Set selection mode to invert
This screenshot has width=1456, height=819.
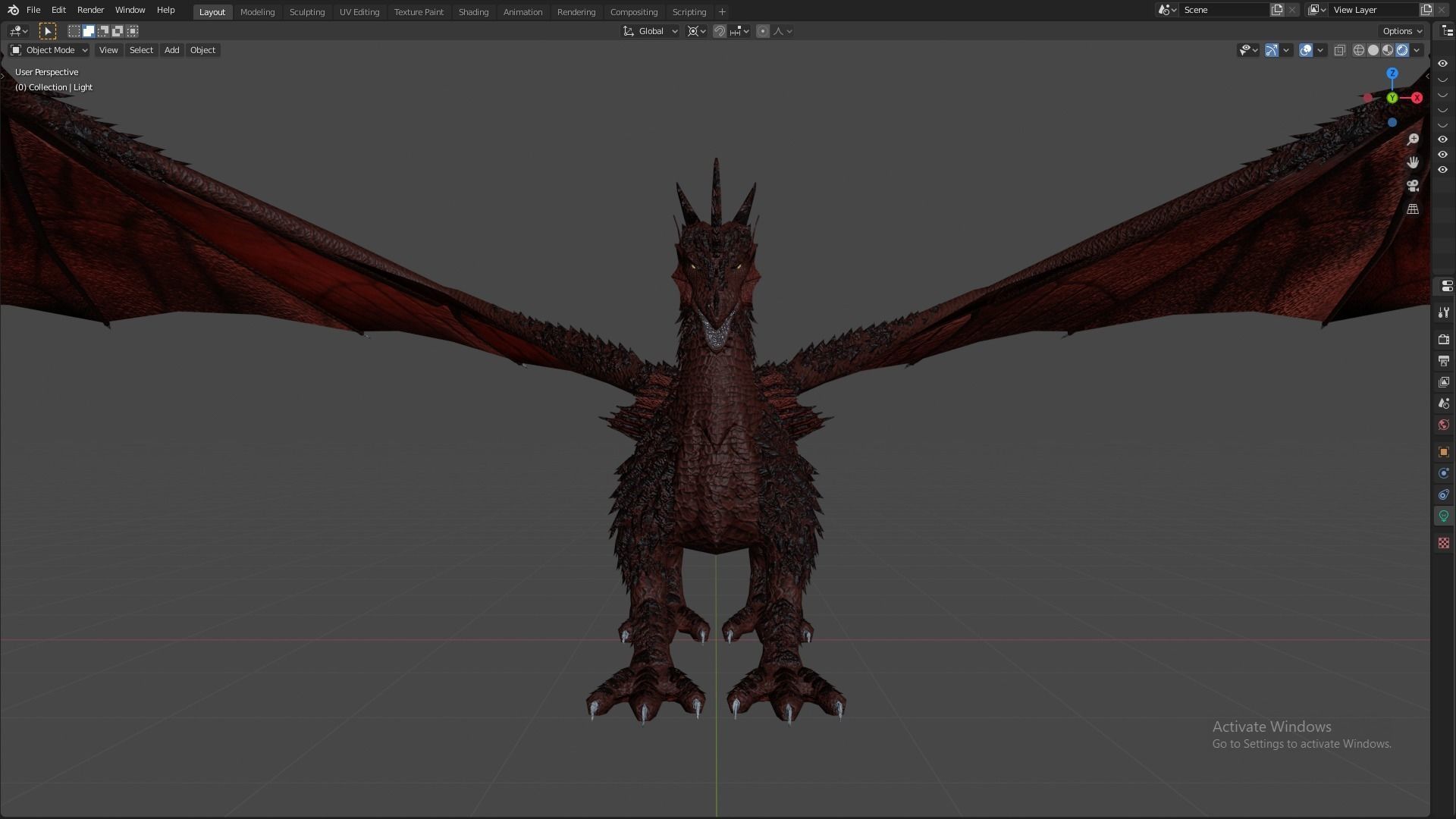118,31
